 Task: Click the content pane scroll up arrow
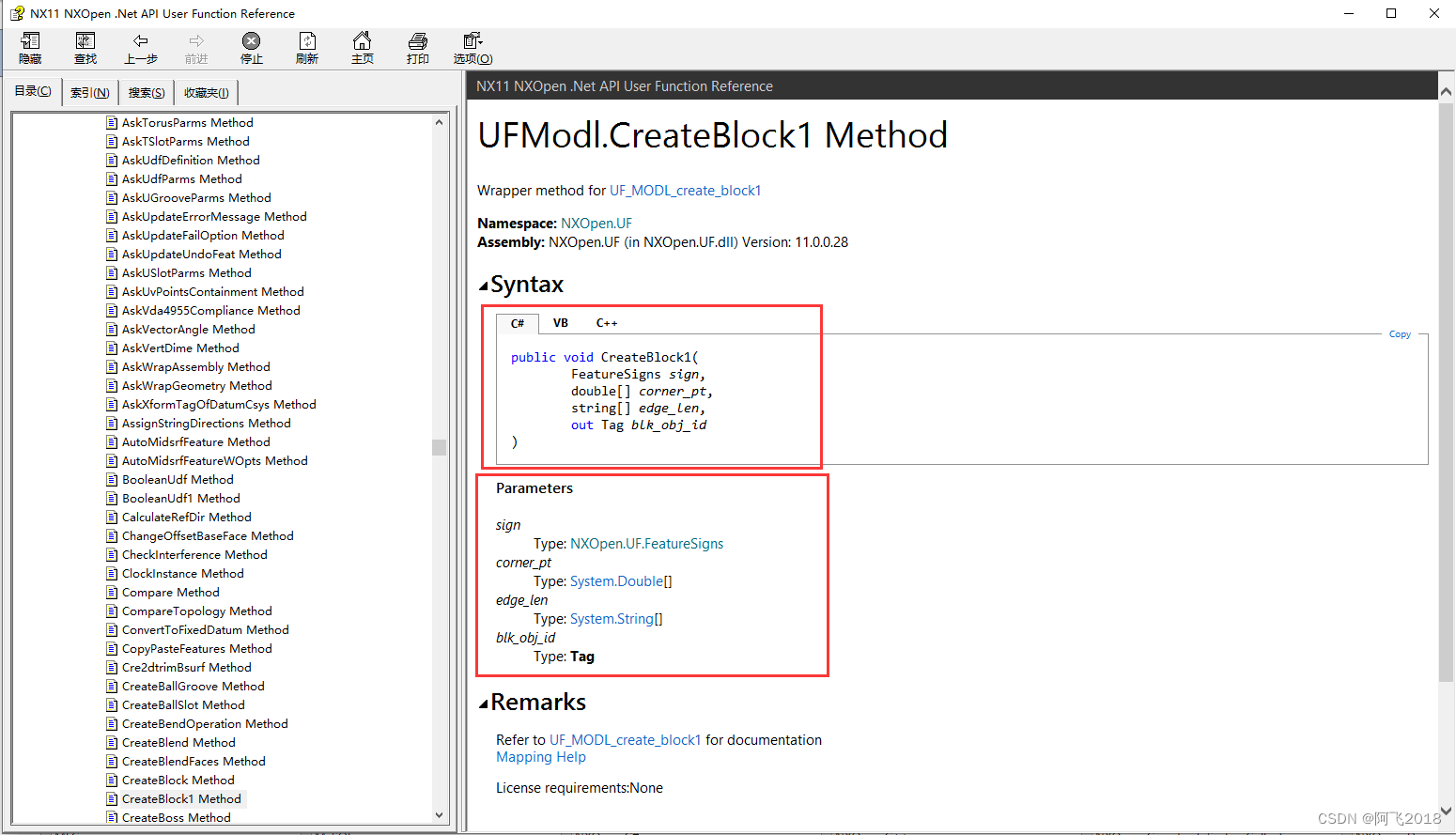(1446, 92)
